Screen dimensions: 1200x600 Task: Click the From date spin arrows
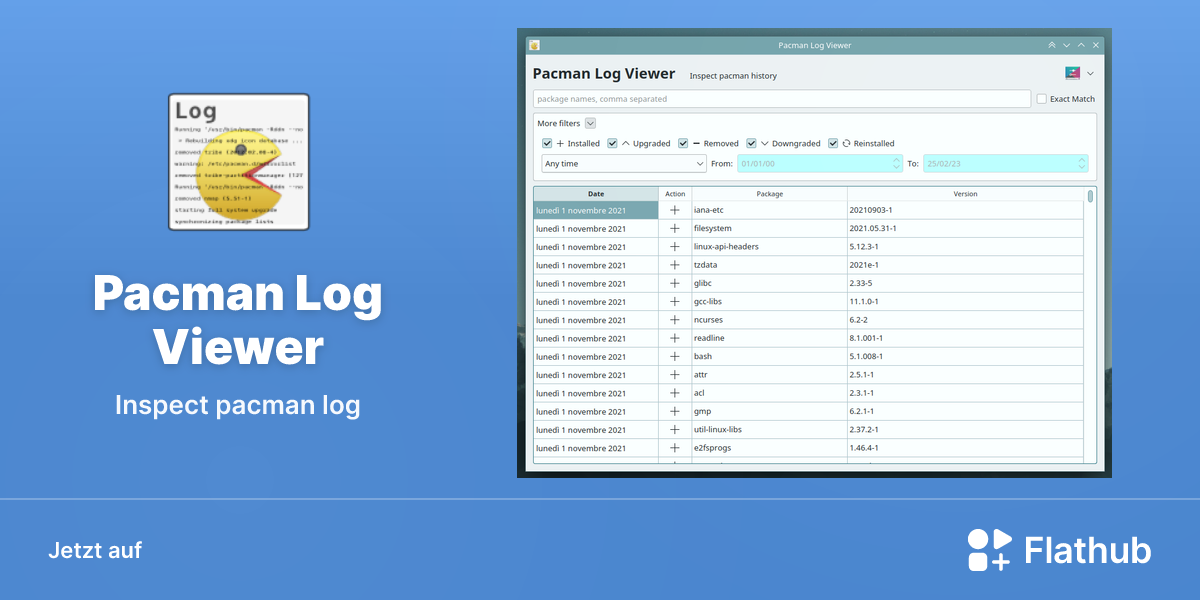896,163
